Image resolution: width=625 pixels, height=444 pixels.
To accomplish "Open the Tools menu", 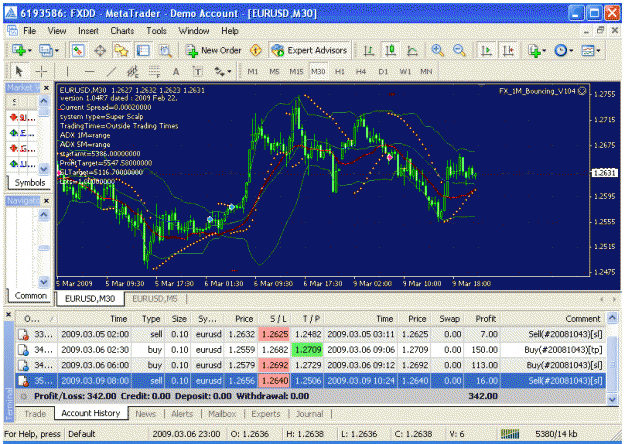I will pyautogui.click(x=156, y=31).
